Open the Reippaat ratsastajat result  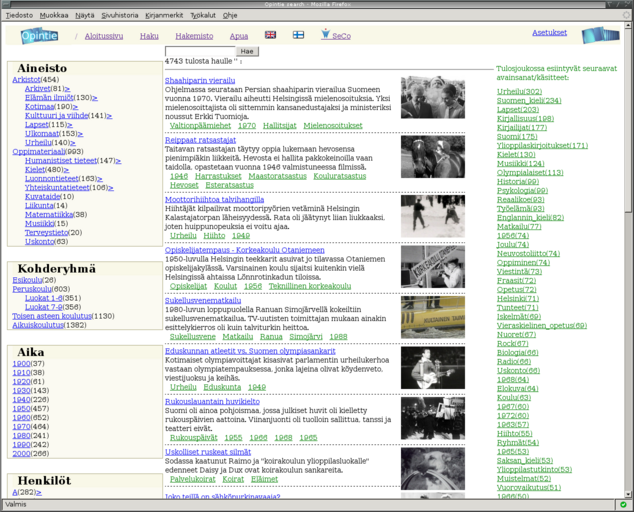pyautogui.click(x=200, y=140)
